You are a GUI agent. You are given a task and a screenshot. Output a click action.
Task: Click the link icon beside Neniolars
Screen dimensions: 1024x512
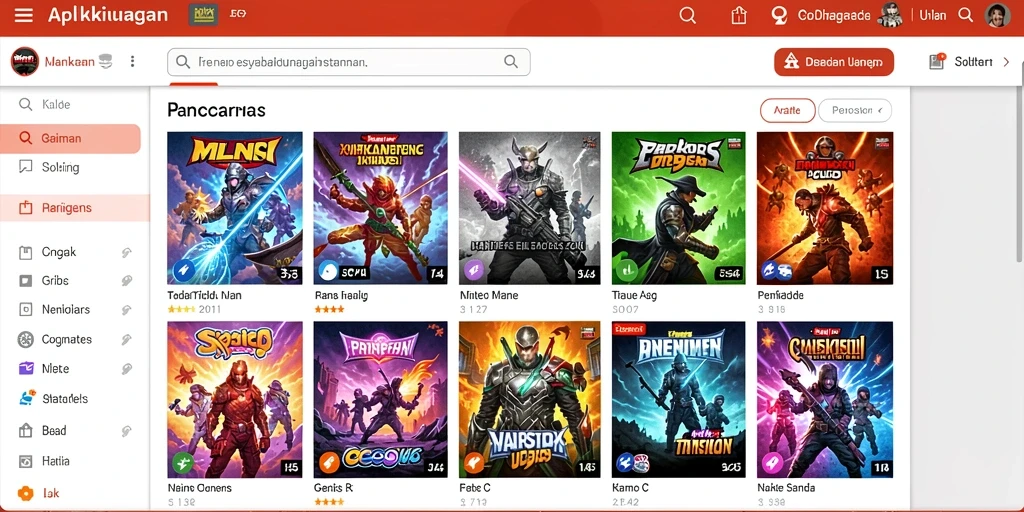(127, 310)
